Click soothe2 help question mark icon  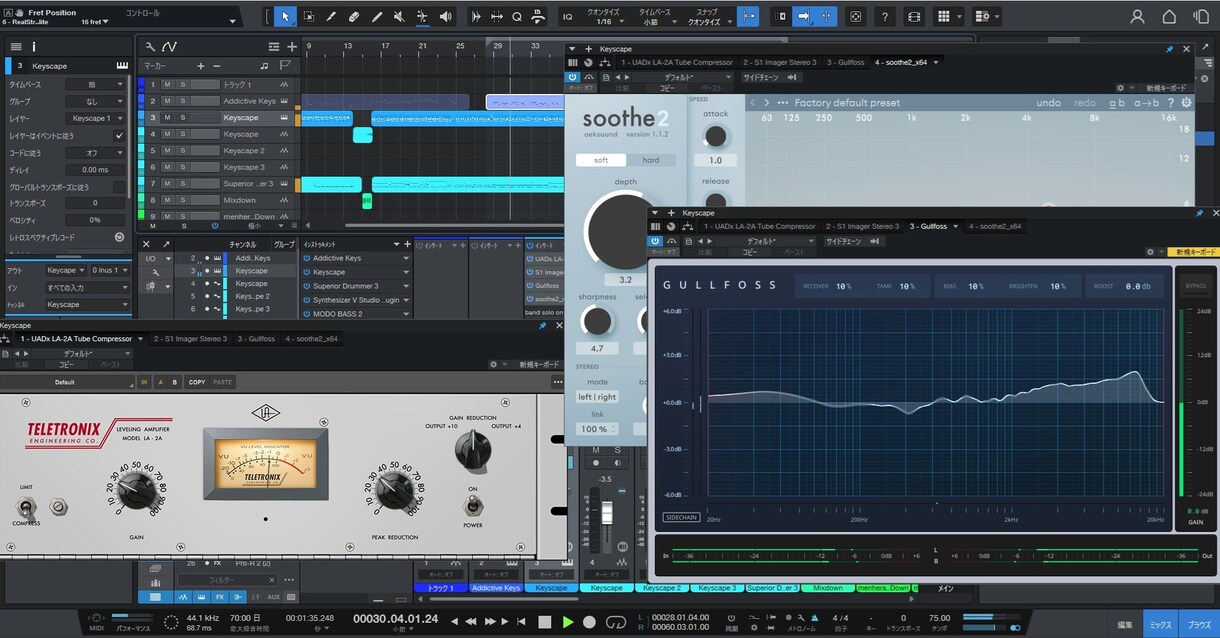tap(1172, 102)
